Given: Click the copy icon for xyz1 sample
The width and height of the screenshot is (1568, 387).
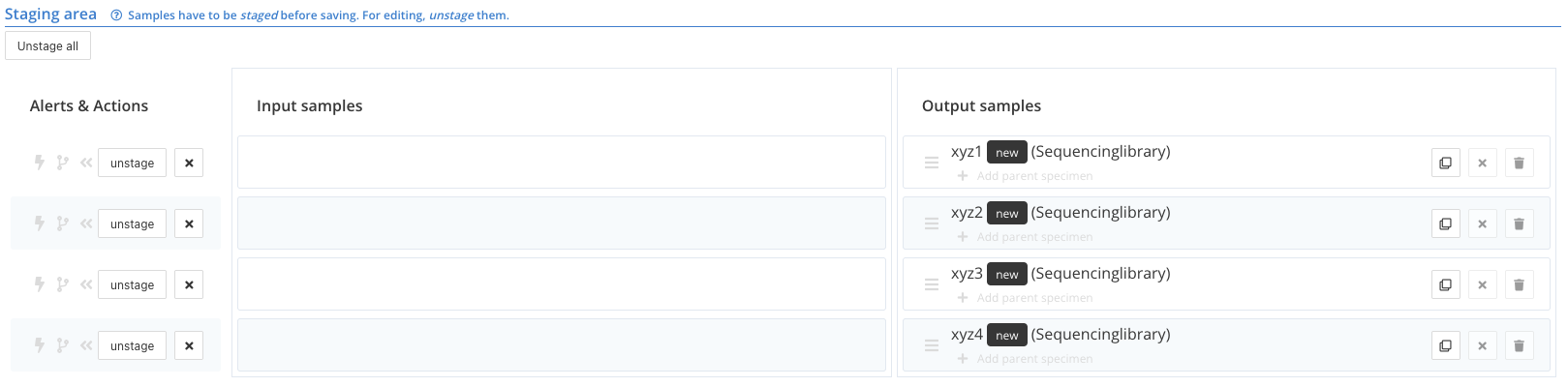Looking at the screenshot, I should (x=1445, y=163).
